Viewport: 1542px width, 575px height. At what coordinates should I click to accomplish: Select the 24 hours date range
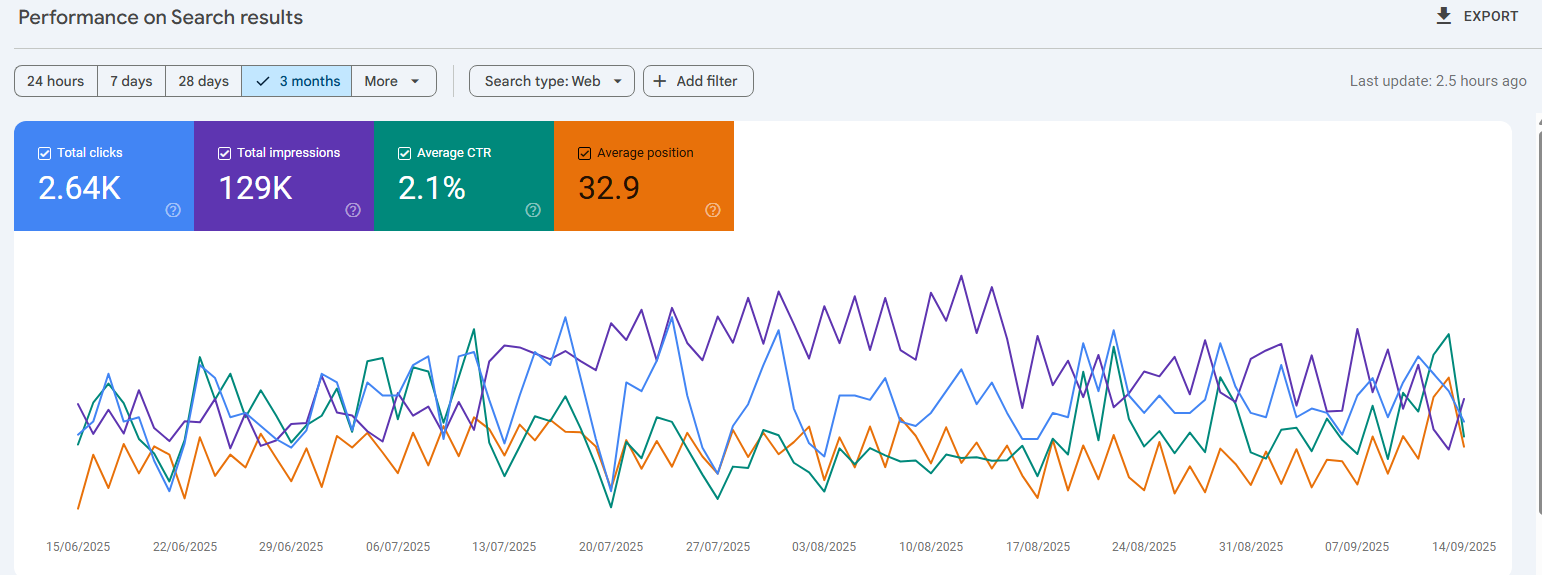coord(56,81)
